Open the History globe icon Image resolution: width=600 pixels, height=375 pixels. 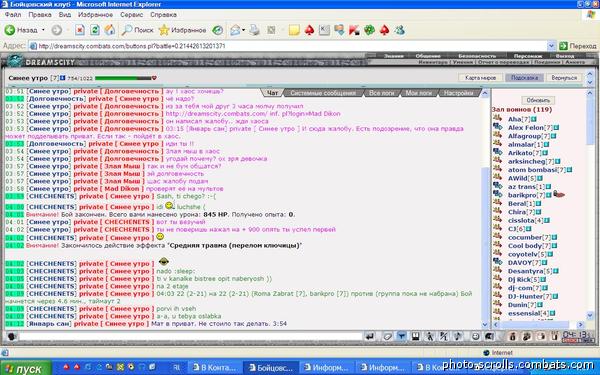217,30
